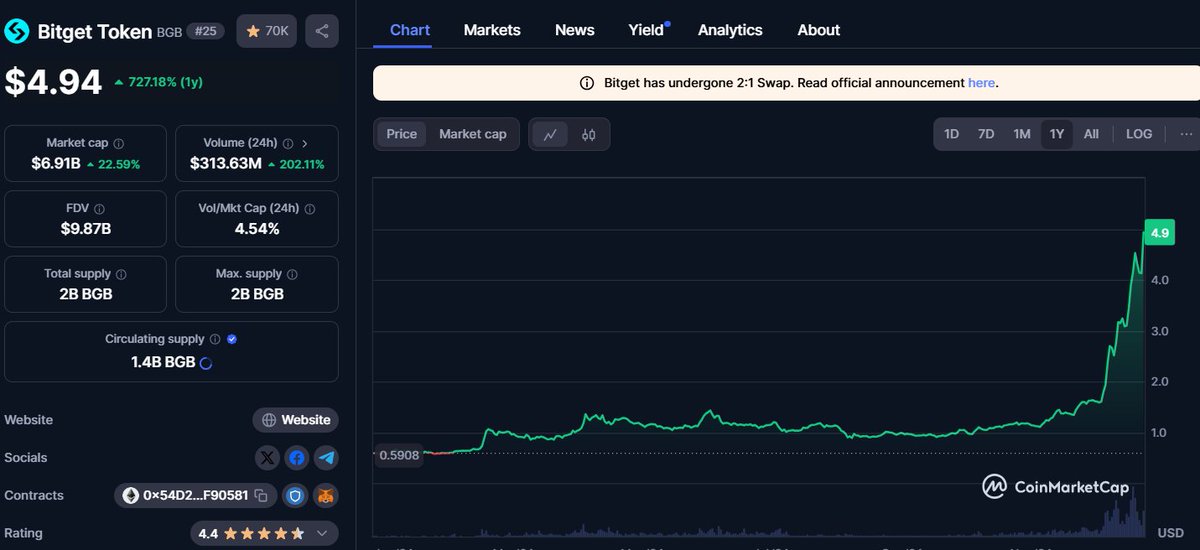This screenshot has height=550, width=1200.
Task: Open the Website button
Action: [x=295, y=420]
